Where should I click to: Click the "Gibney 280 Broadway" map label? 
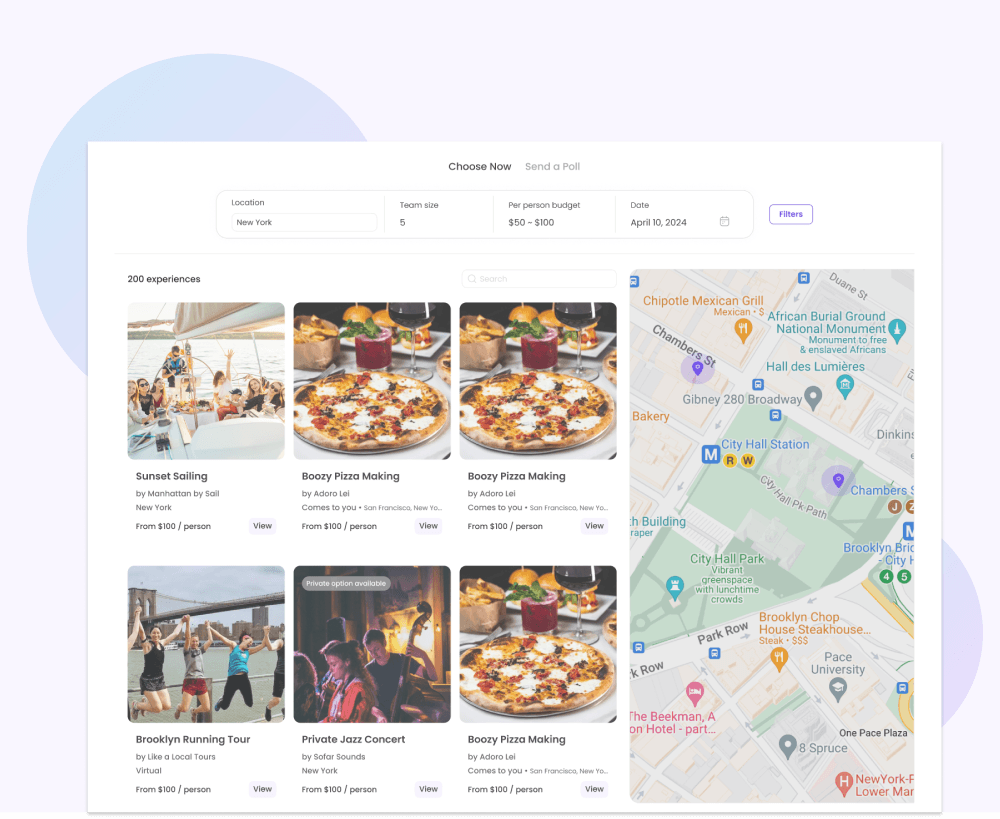742,400
